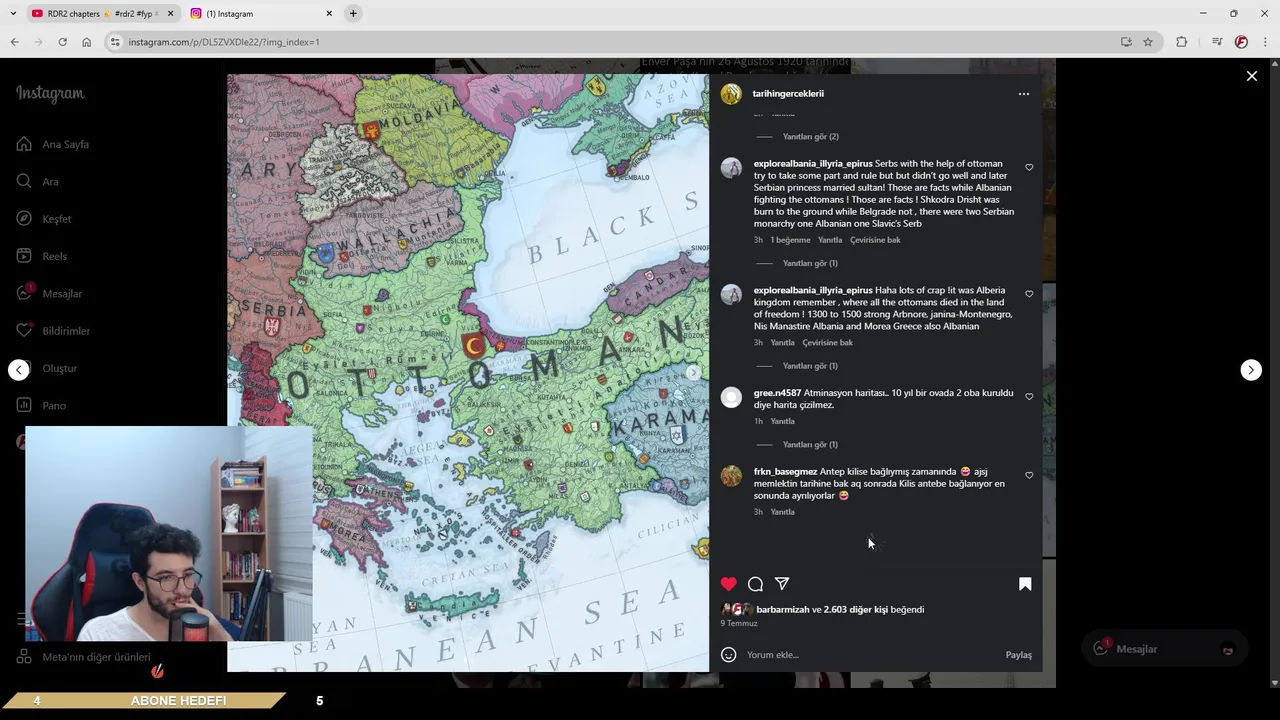
Task: Open tab search dropdown arrow
Action: pos(12,14)
